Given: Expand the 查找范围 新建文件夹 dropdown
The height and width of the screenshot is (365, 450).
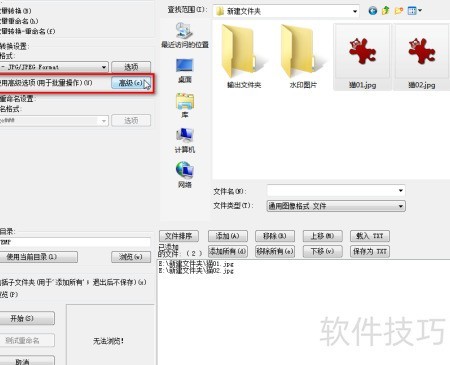Looking at the screenshot, I should click(355, 11).
